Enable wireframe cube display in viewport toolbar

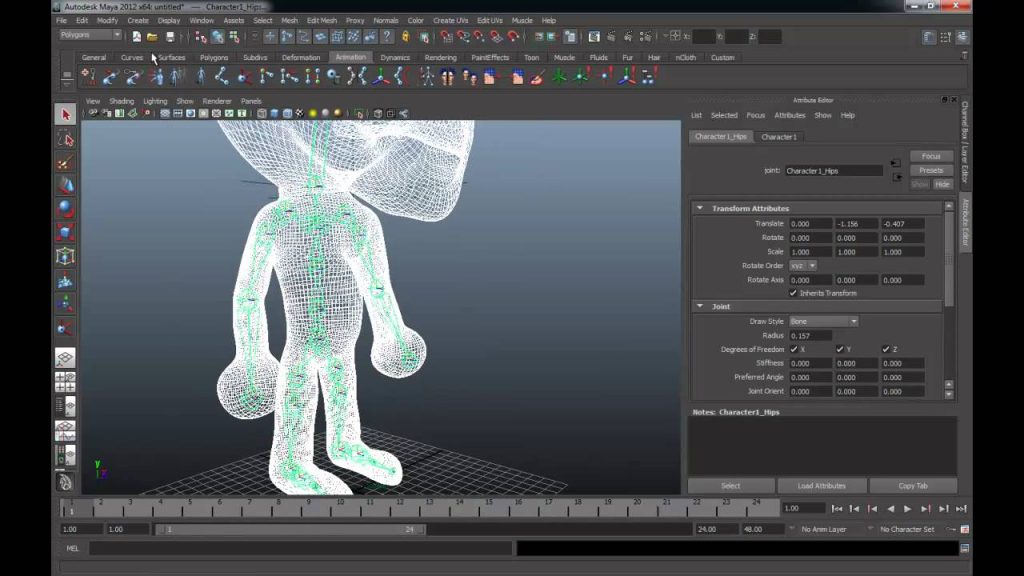pyautogui.click(x=261, y=114)
